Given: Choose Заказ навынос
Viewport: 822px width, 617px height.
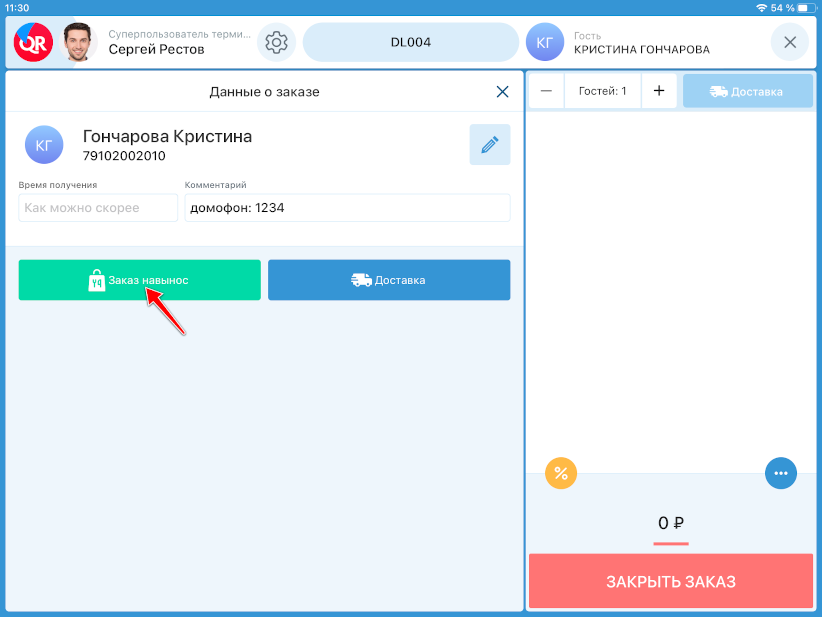Looking at the screenshot, I should [x=139, y=280].
